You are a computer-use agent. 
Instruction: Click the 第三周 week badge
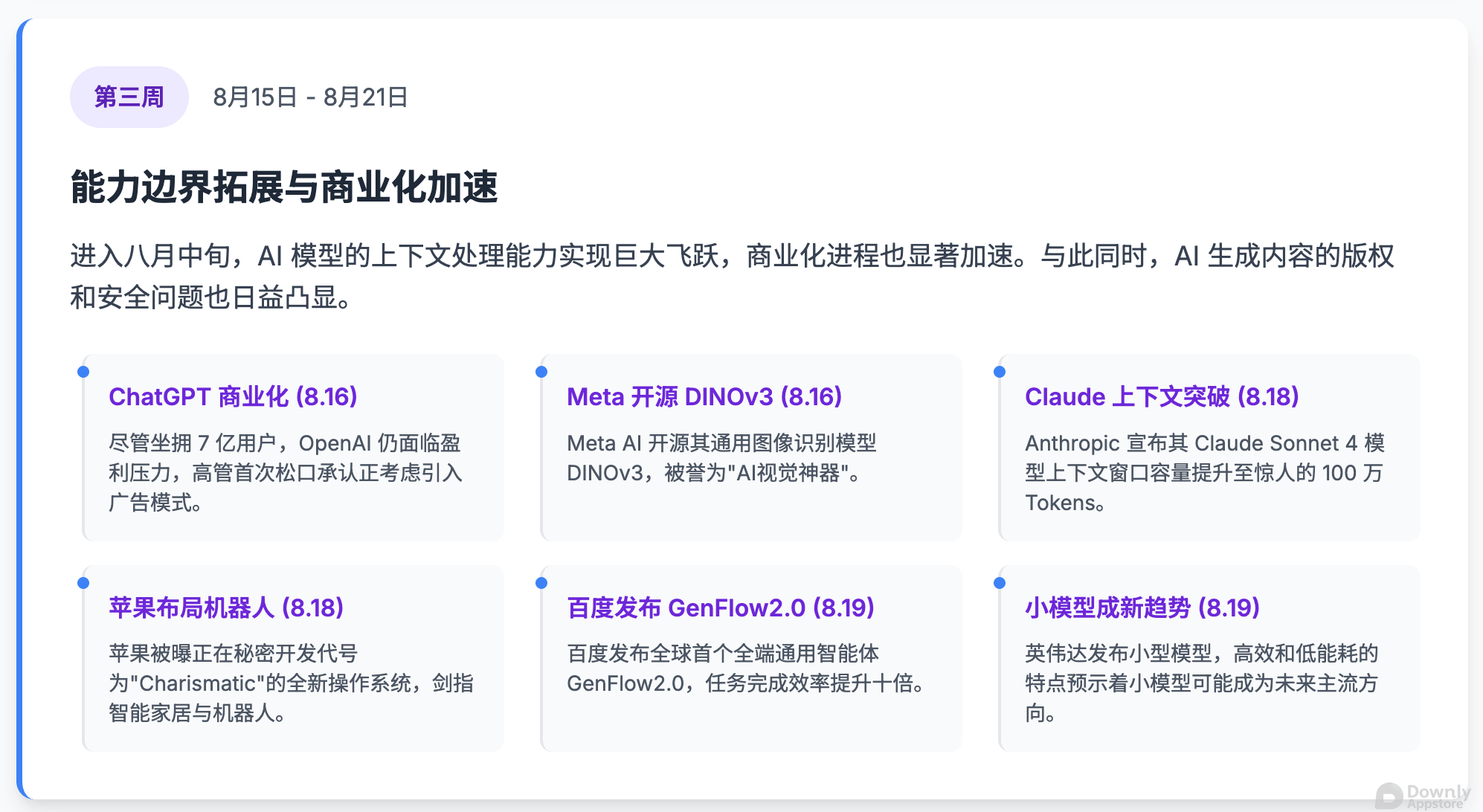(x=129, y=97)
